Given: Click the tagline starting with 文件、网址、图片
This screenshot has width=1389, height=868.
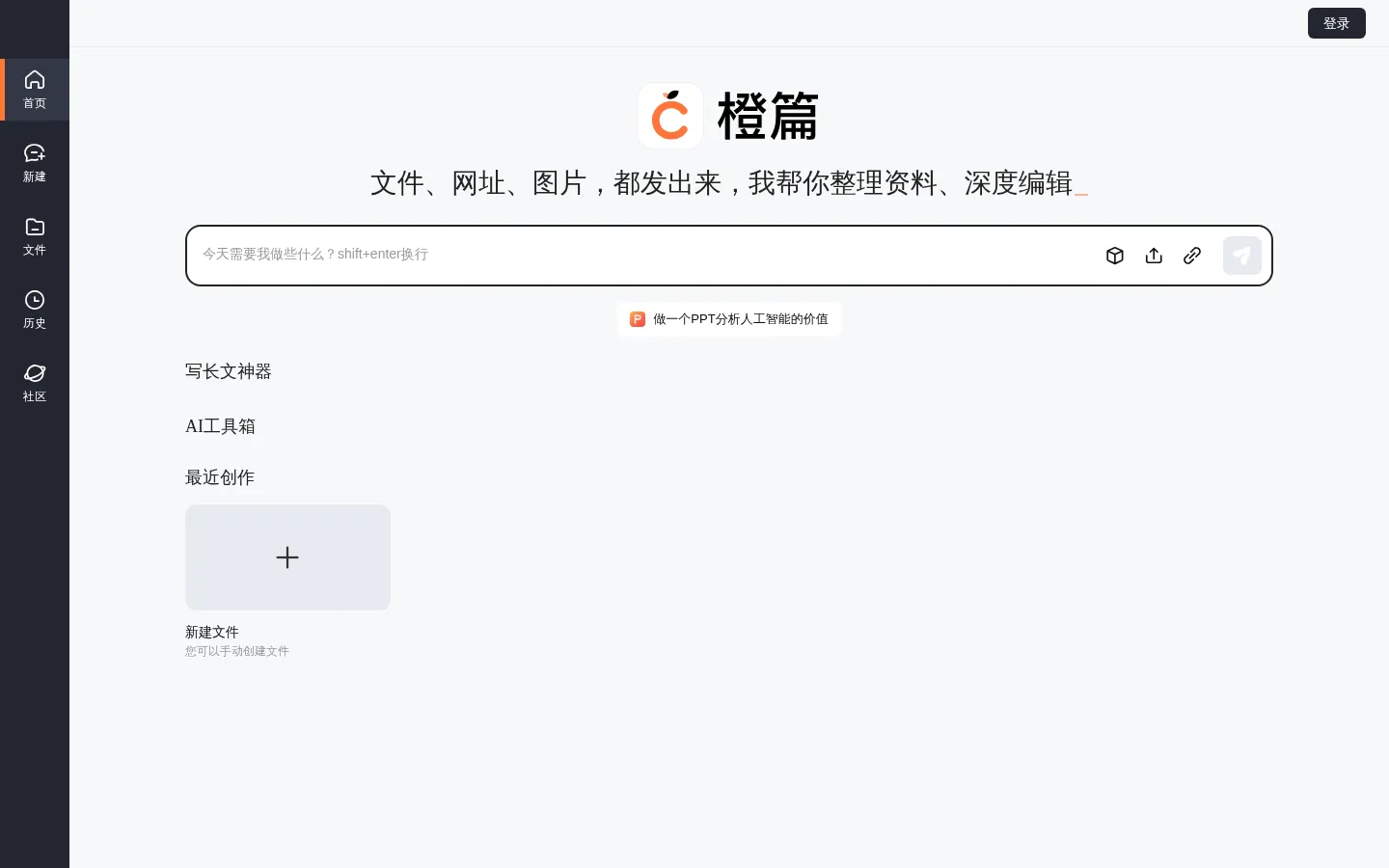Looking at the screenshot, I should [722, 183].
